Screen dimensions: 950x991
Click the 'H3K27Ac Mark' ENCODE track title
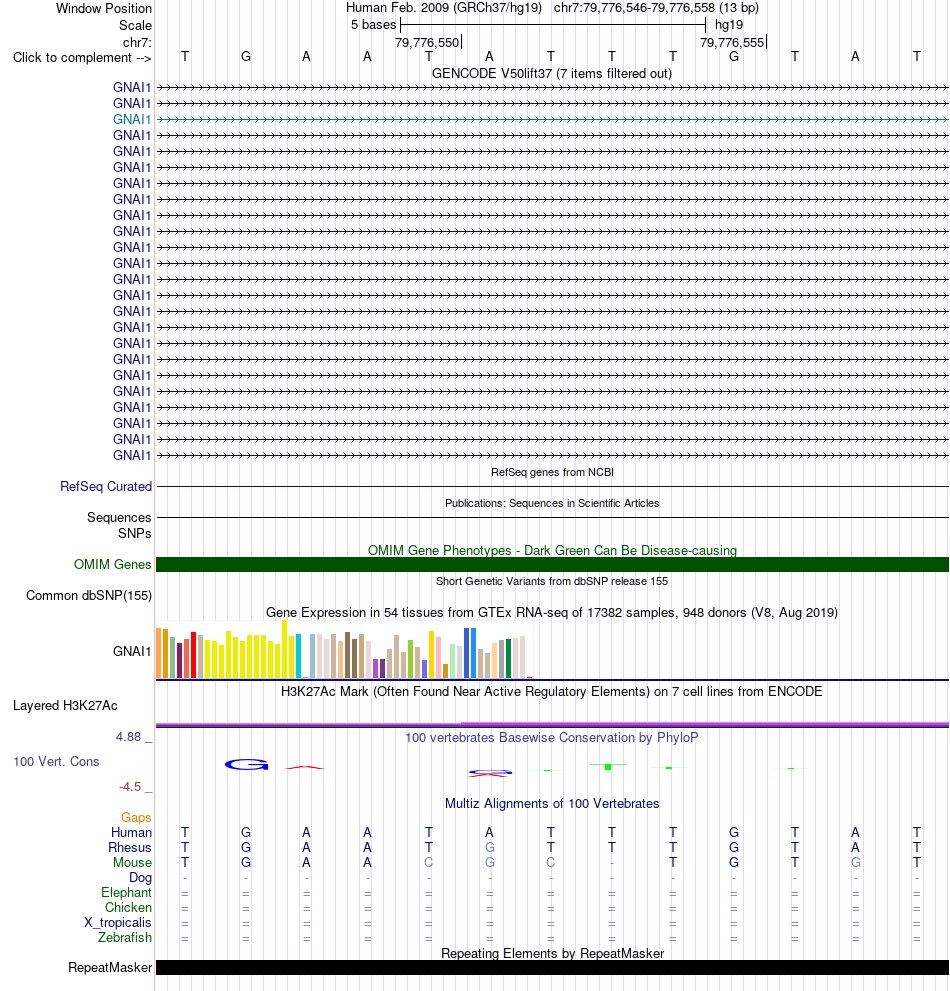(x=552, y=691)
